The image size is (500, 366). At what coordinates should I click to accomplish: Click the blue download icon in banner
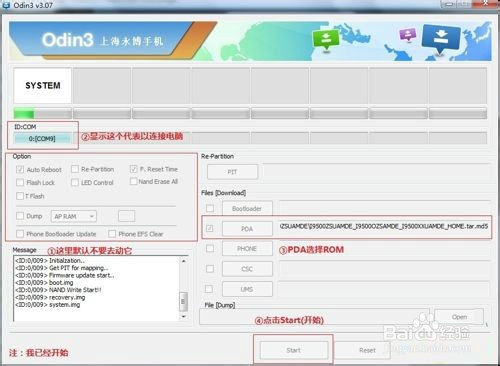click(441, 39)
